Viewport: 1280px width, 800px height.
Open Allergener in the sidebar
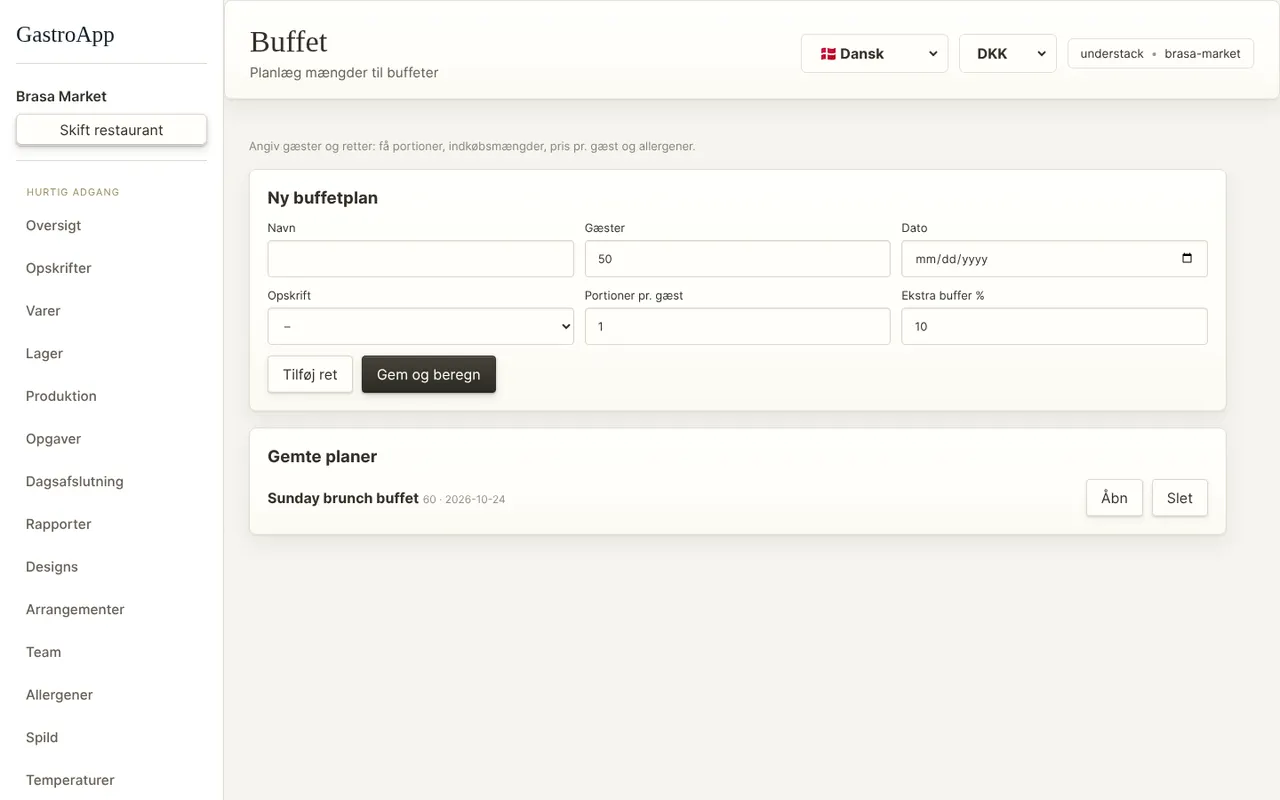60,695
